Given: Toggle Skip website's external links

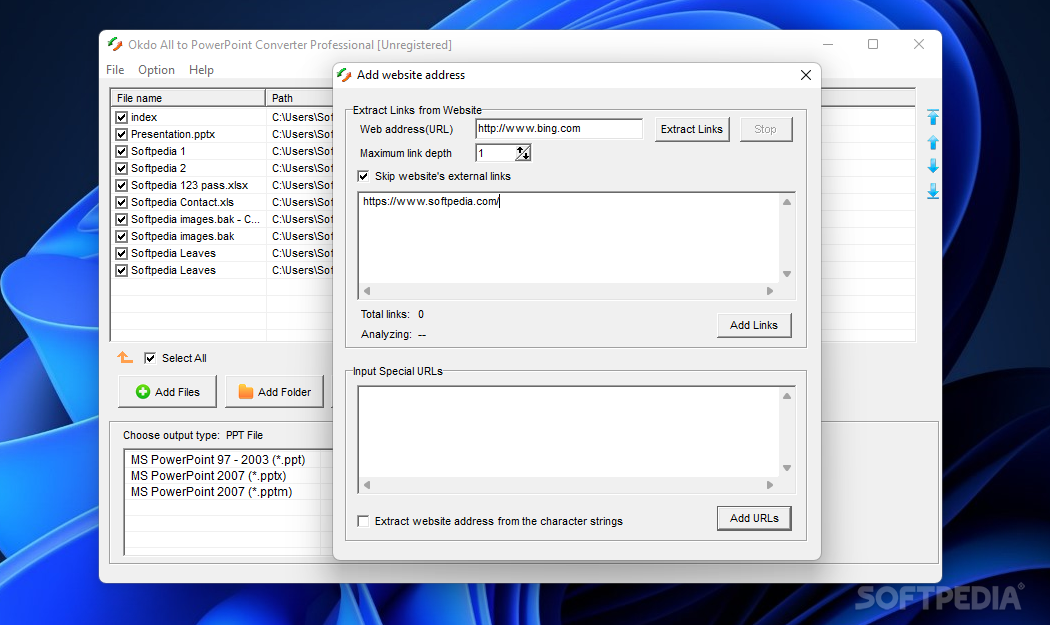Looking at the screenshot, I should click(363, 176).
